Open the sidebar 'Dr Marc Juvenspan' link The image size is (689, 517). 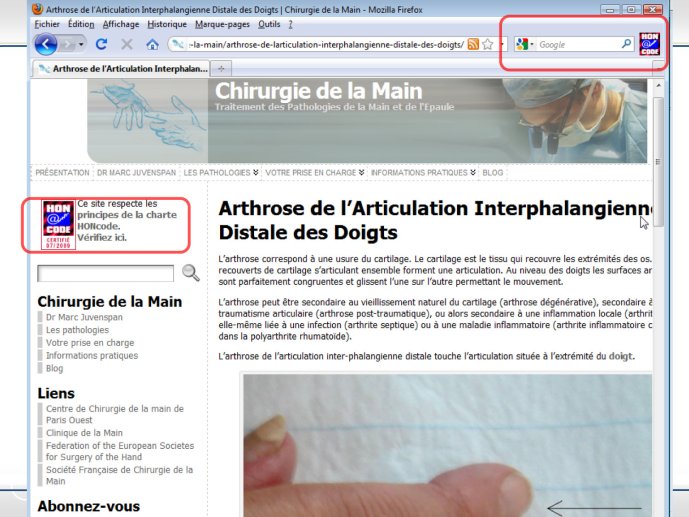click(84, 317)
